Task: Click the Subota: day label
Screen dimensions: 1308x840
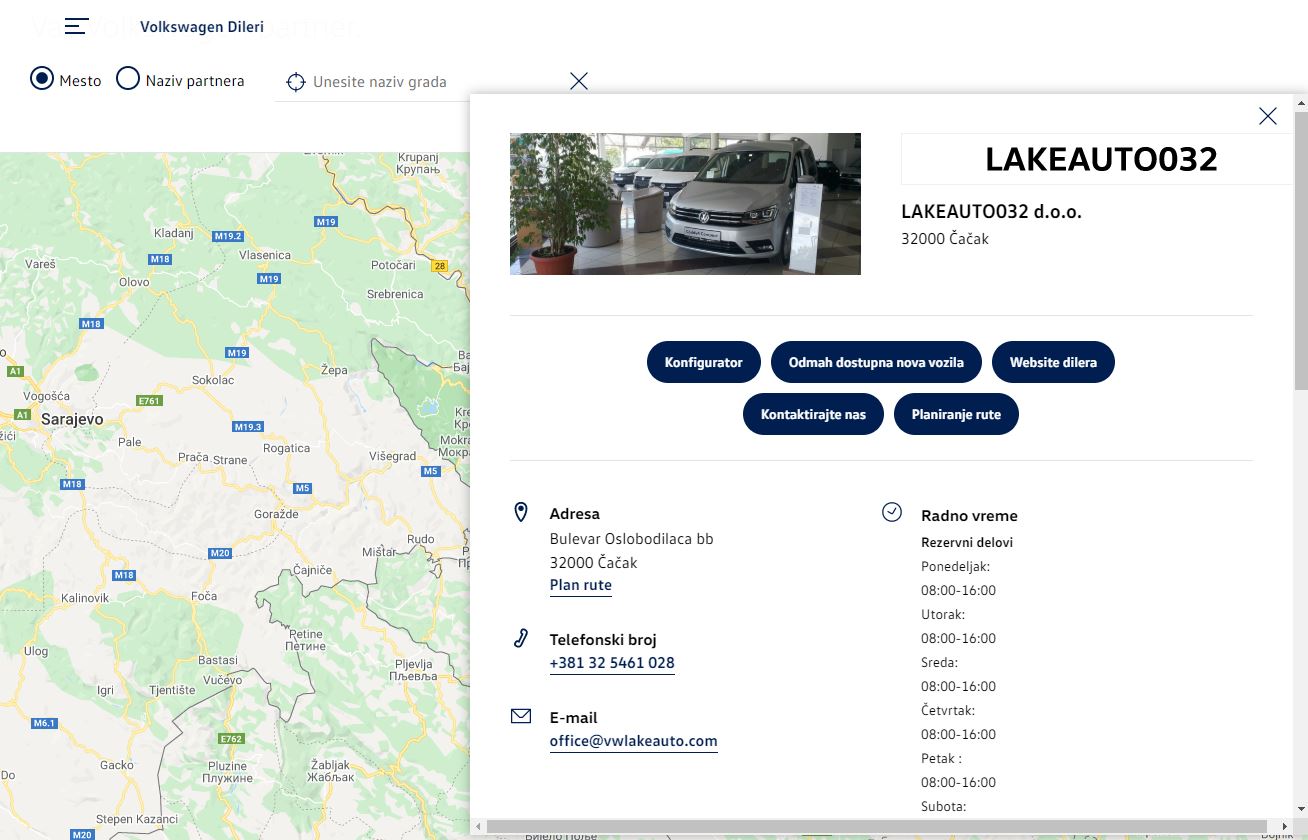Action: [x=944, y=806]
